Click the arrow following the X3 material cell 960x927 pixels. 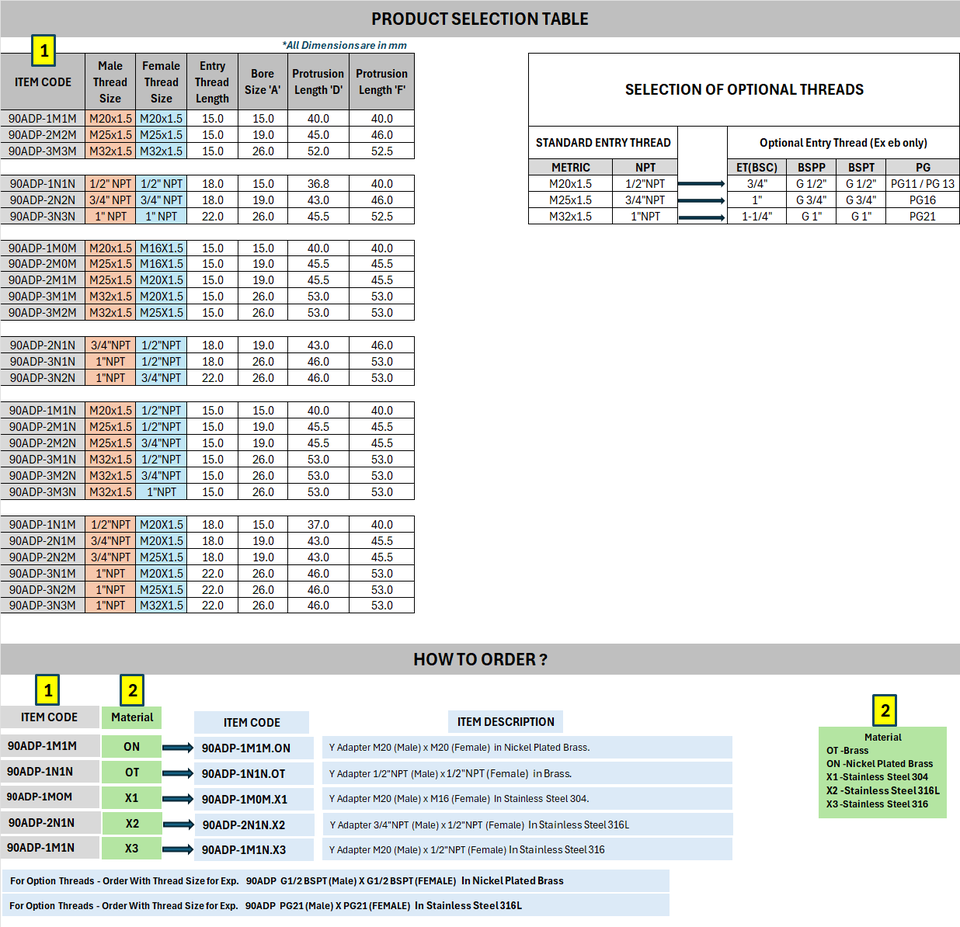coord(176,849)
